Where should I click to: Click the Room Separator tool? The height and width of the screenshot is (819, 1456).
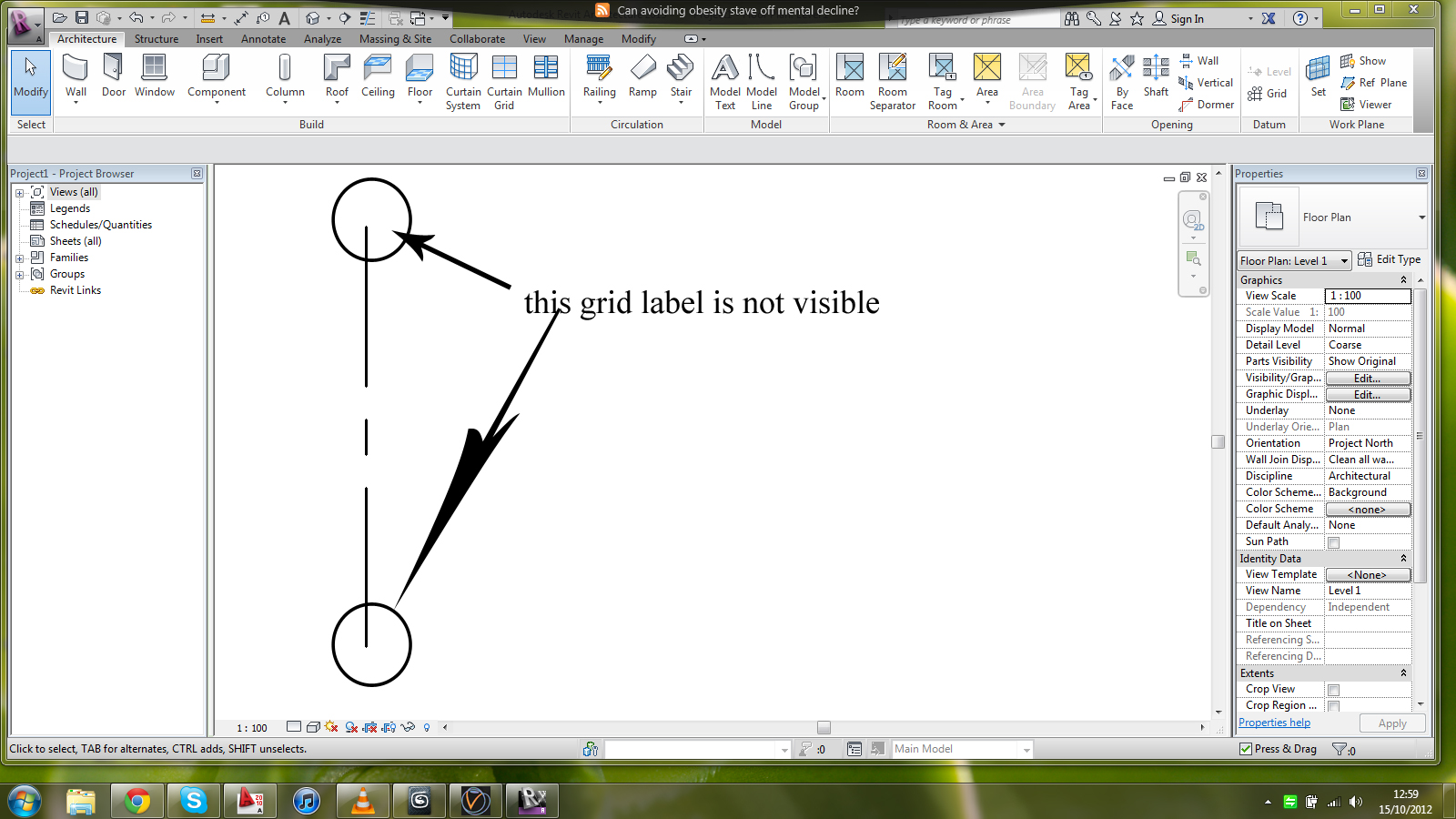point(892,81)
